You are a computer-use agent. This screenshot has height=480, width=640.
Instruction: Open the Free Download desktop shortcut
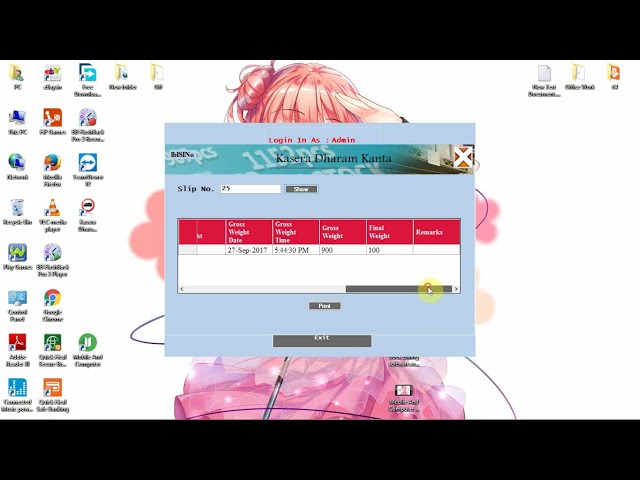point(87,80)
